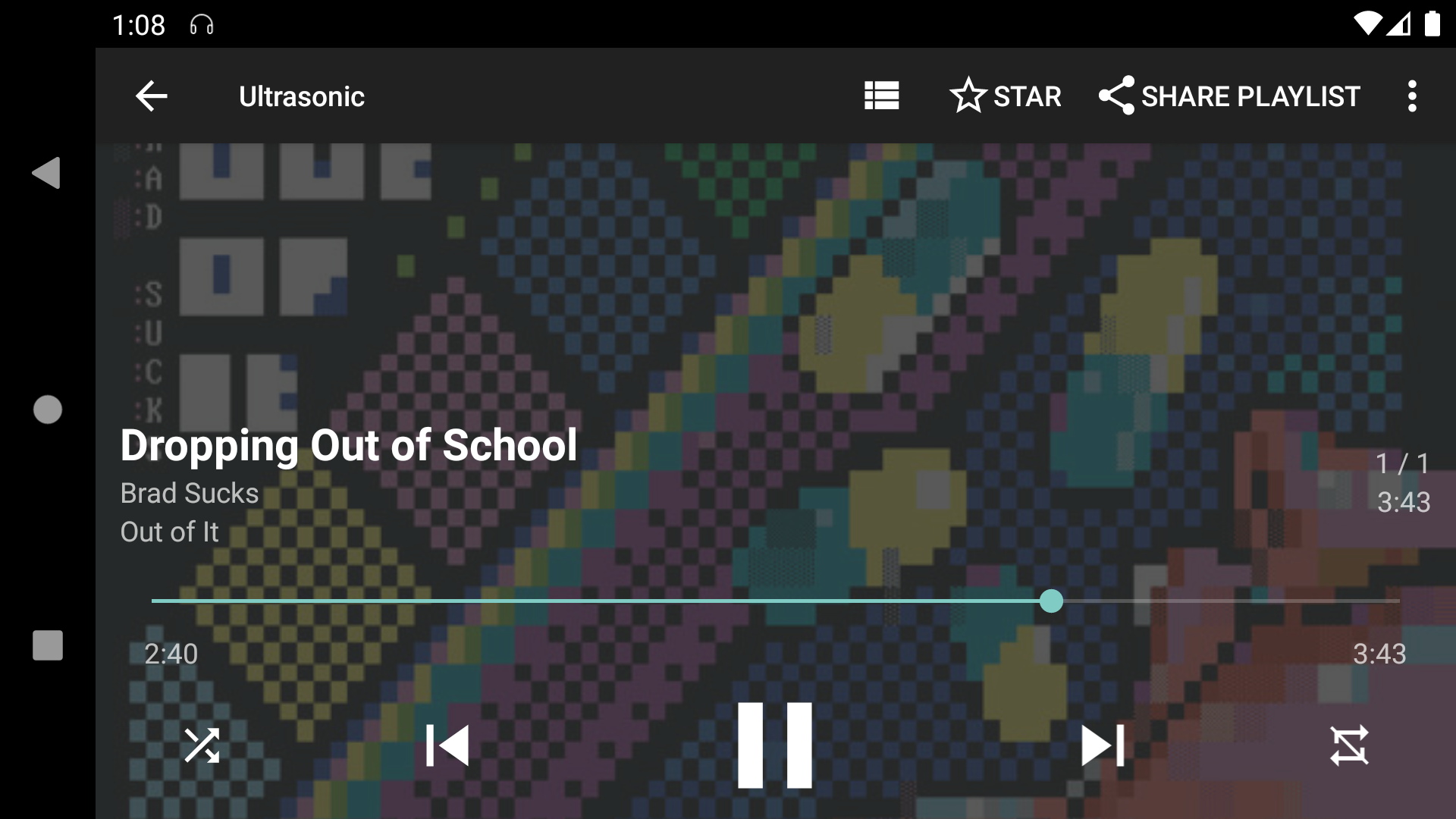Viewport: 1456px width, 819px height.
Task: Open the three-dot overflow menu
Action: pyautogui.click(x=1411, y=96)
